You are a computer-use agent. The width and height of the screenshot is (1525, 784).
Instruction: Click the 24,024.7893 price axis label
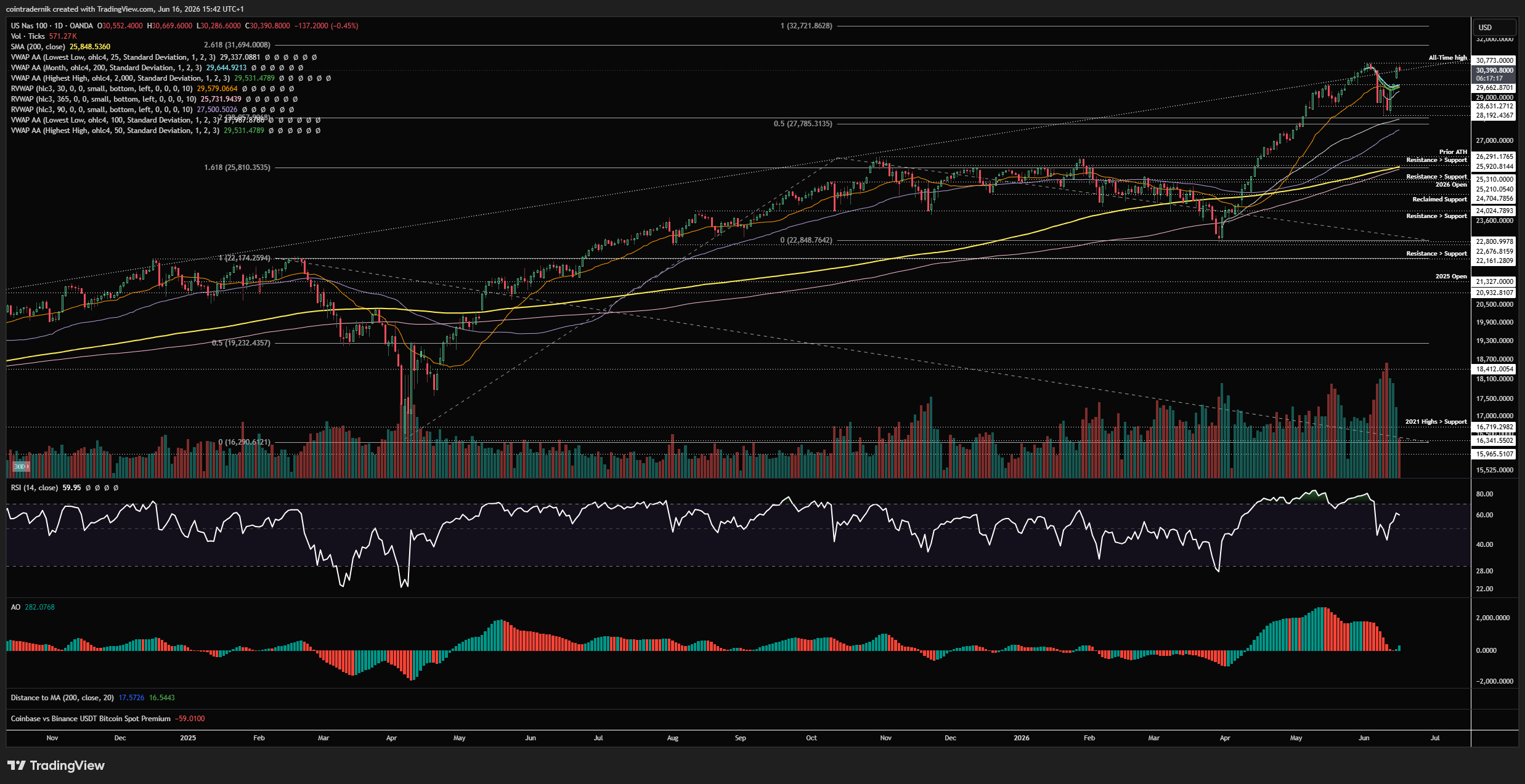[x=1494, y=211]
